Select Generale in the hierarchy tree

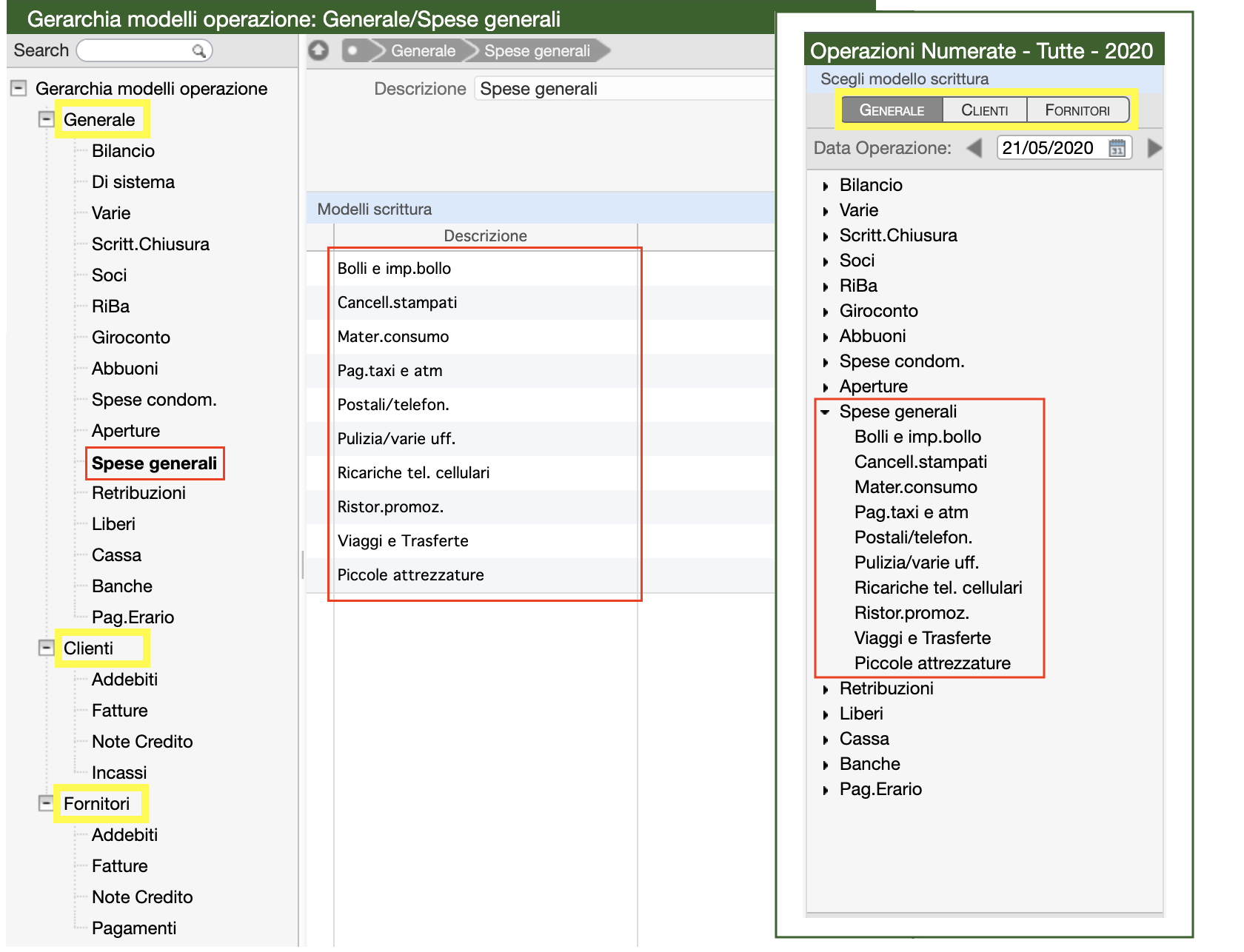coord(99,119)
